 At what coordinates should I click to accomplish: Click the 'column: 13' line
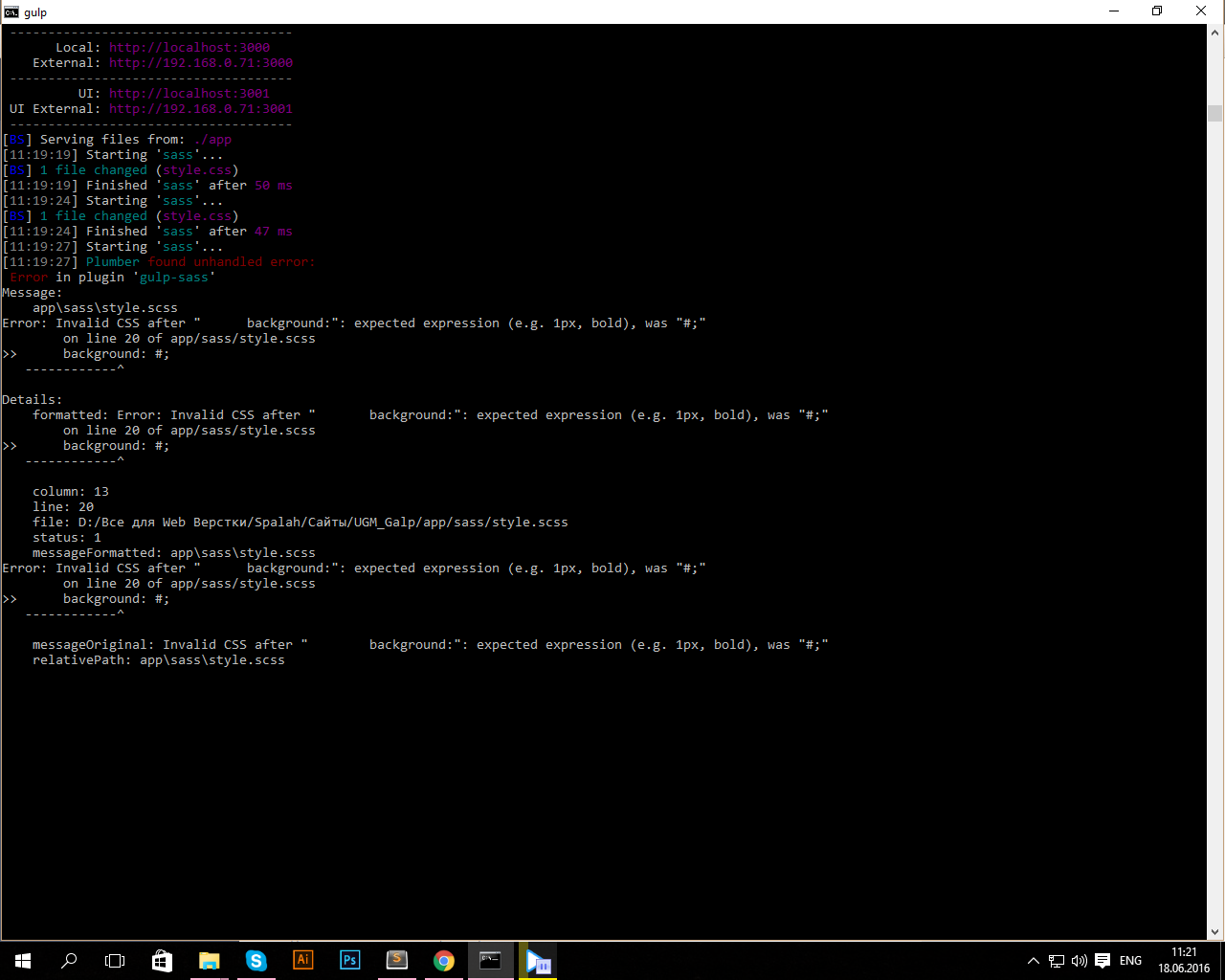click(71, 492)
